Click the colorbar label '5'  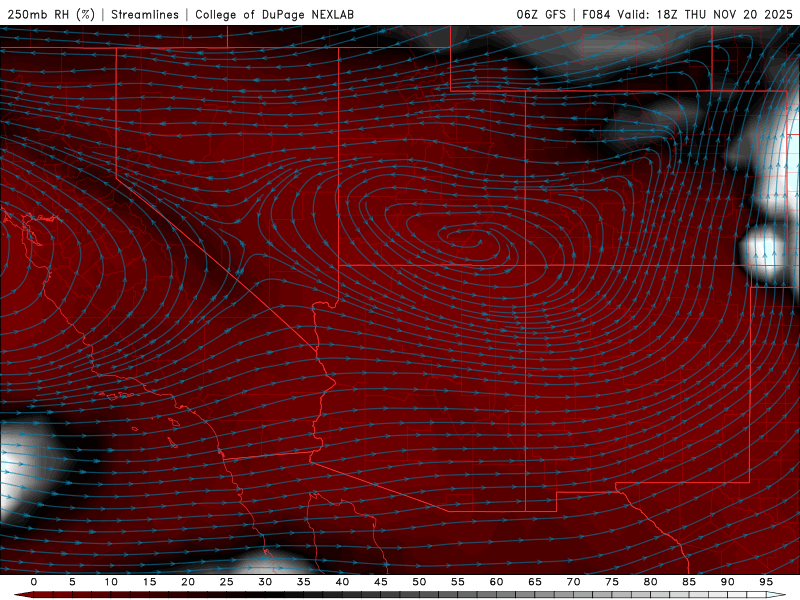coord(72,582)
